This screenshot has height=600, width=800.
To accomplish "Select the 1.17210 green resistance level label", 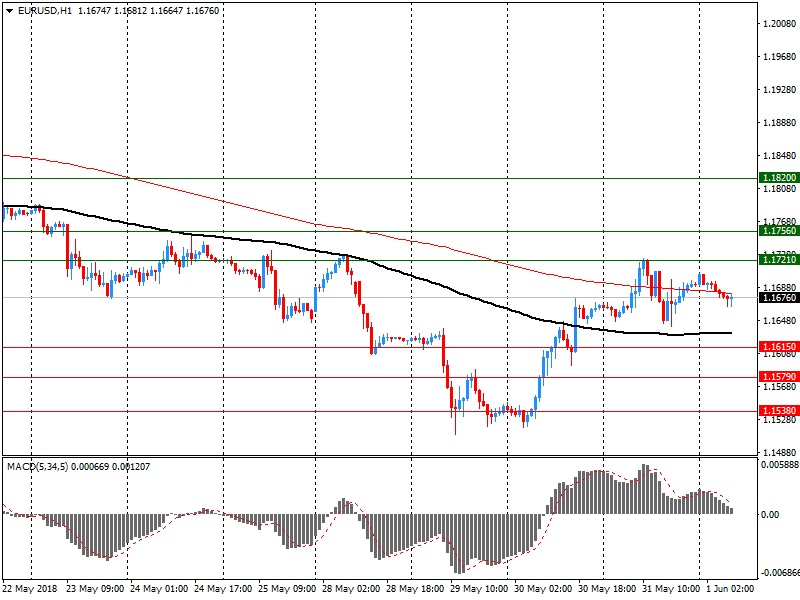I will [779, 260].
